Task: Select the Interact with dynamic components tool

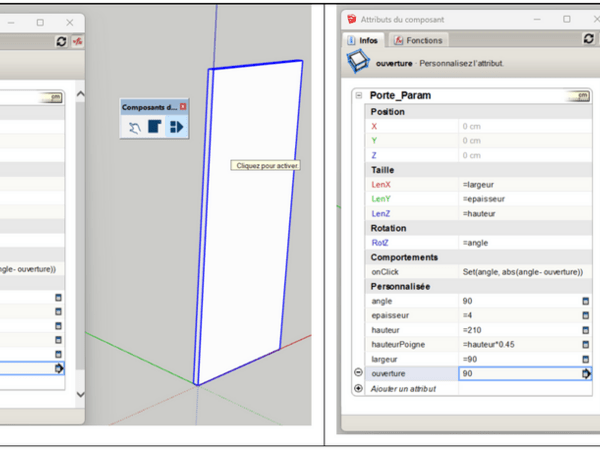Action: 135,127
